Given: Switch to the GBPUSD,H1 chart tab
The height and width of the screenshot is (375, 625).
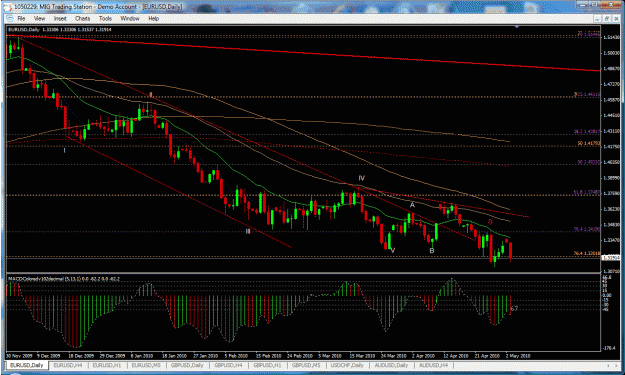Looking at the screenshot, I should tap(267, 365).
